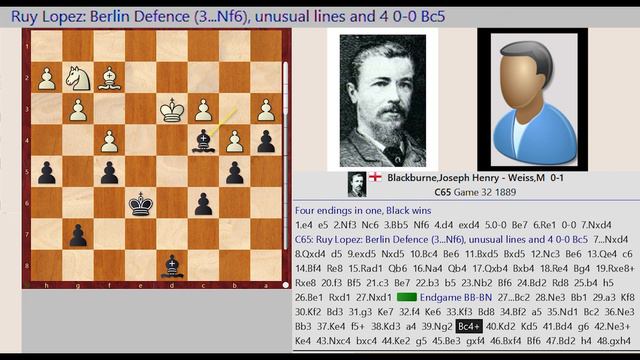
Task: Select the white king on d3
Action: (x=172, y=109)
